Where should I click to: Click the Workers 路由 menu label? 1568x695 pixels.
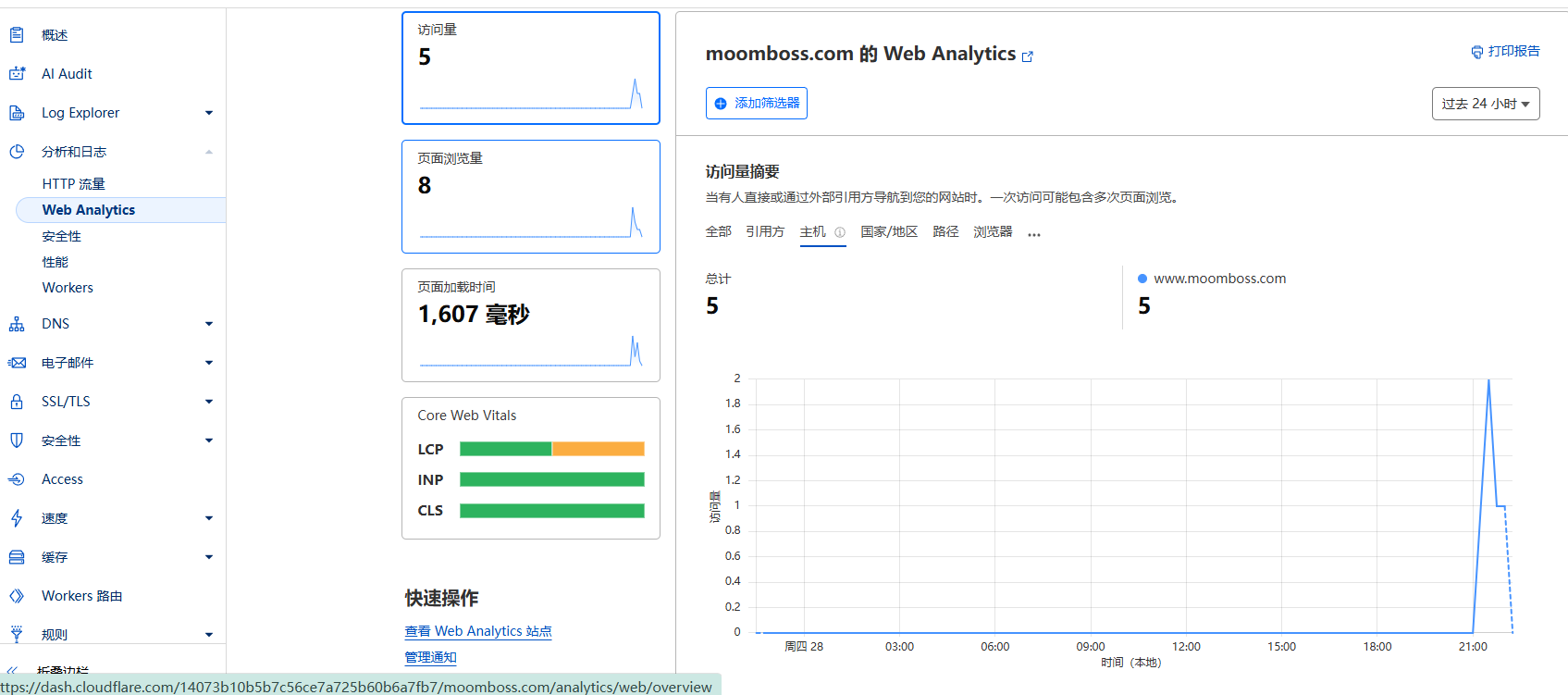pos(82,596)
